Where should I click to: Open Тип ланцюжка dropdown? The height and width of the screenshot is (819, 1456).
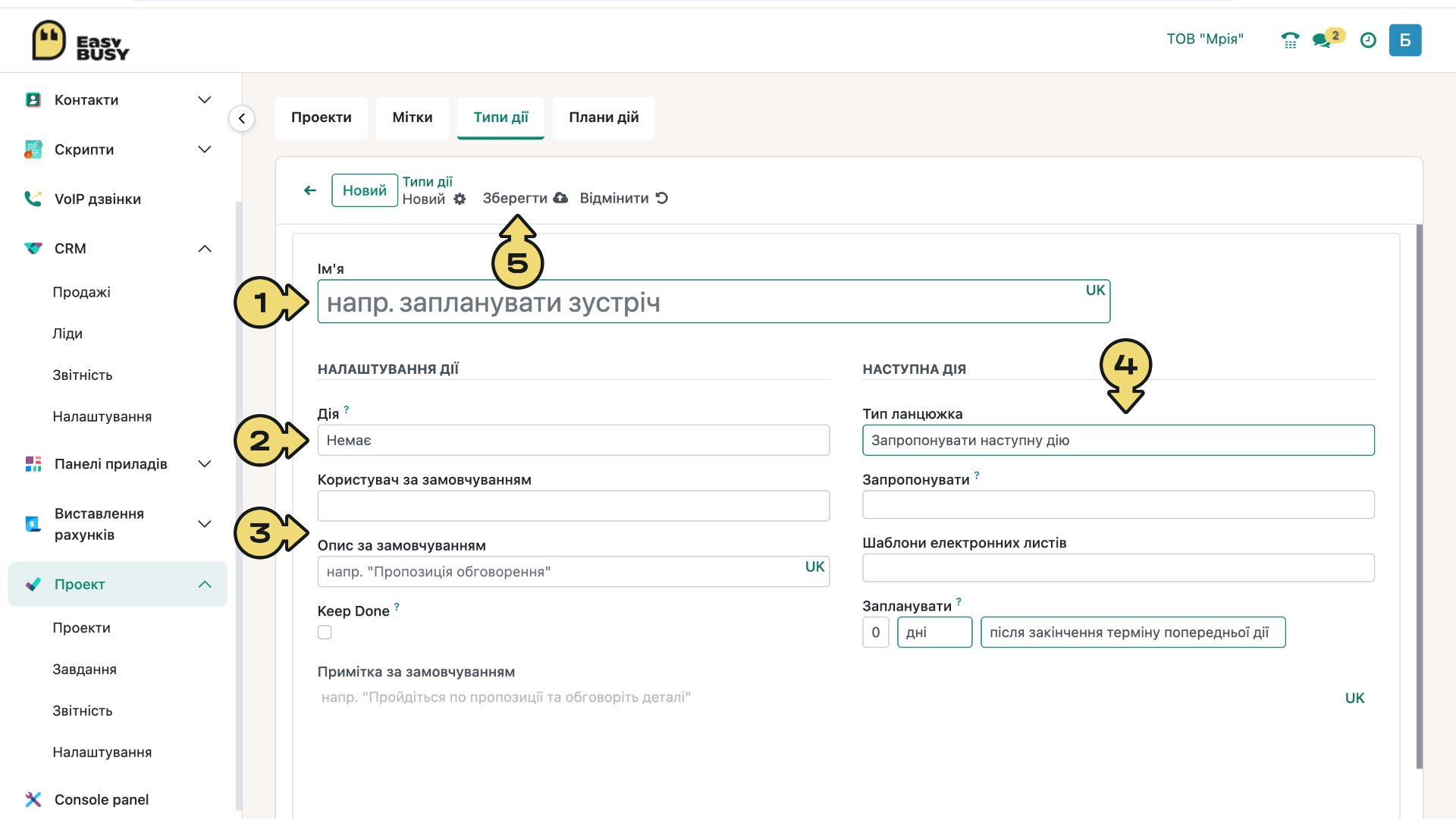point(1119,441)
